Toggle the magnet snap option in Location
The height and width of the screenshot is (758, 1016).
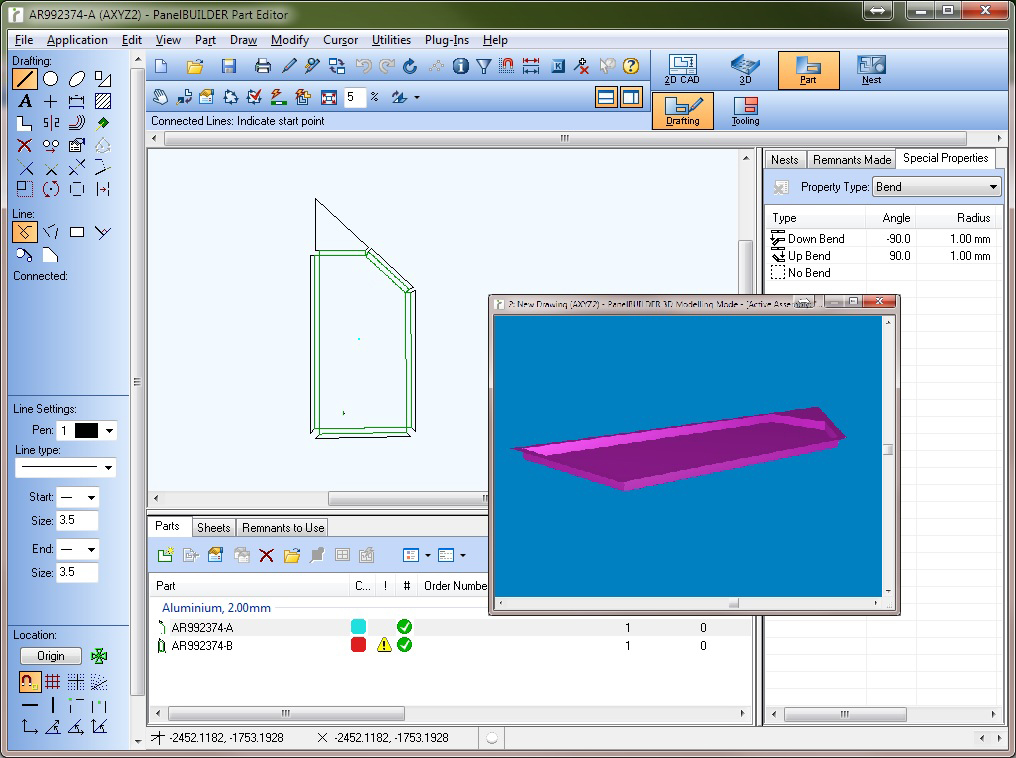[28, 682]
